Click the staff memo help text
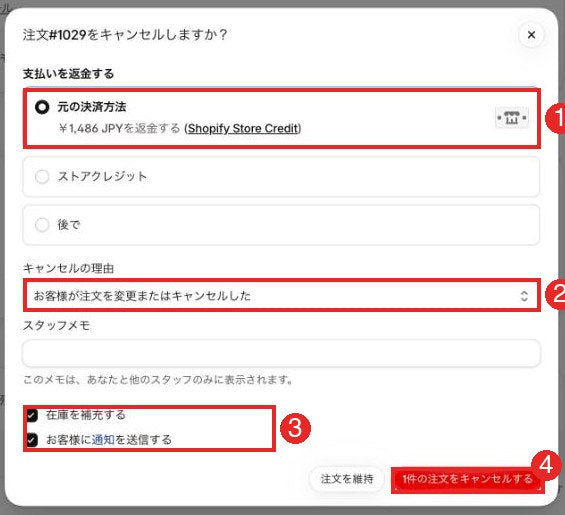565x515 pixels. [159, 379]
